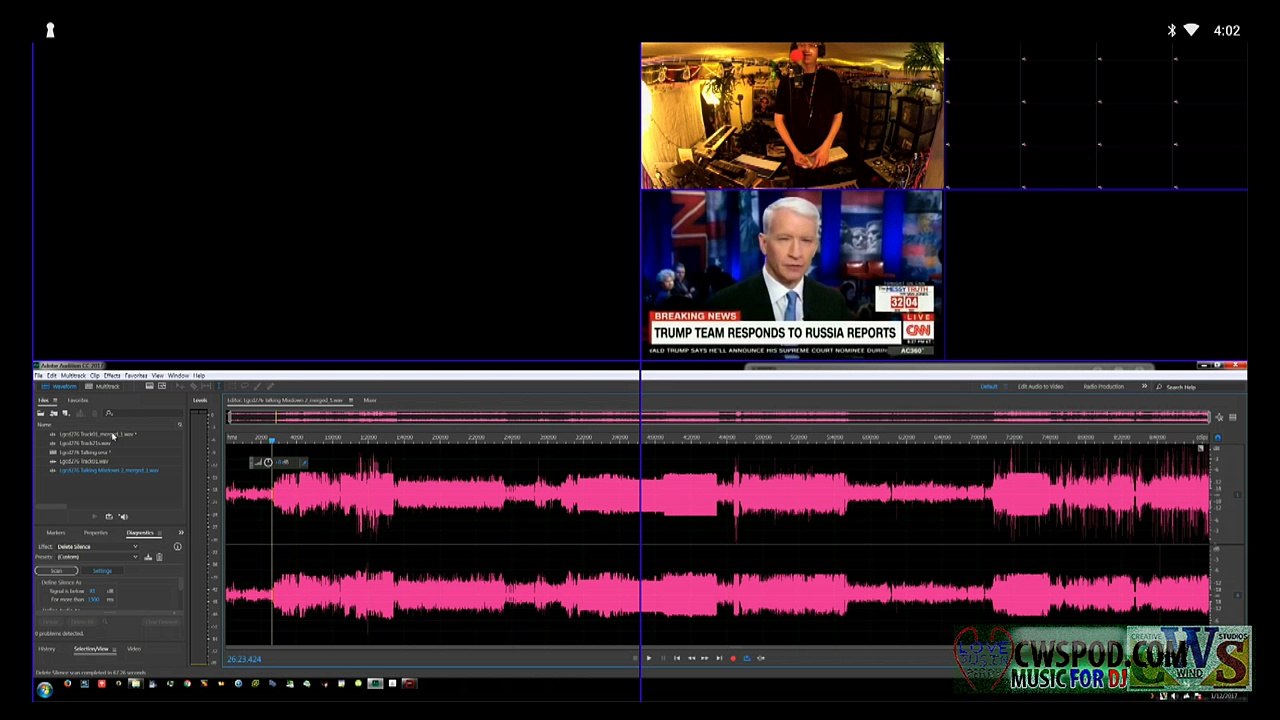1280x720 pixels.
Task: Toggle spectral frequency display icon
Action: tap(149, 387)
